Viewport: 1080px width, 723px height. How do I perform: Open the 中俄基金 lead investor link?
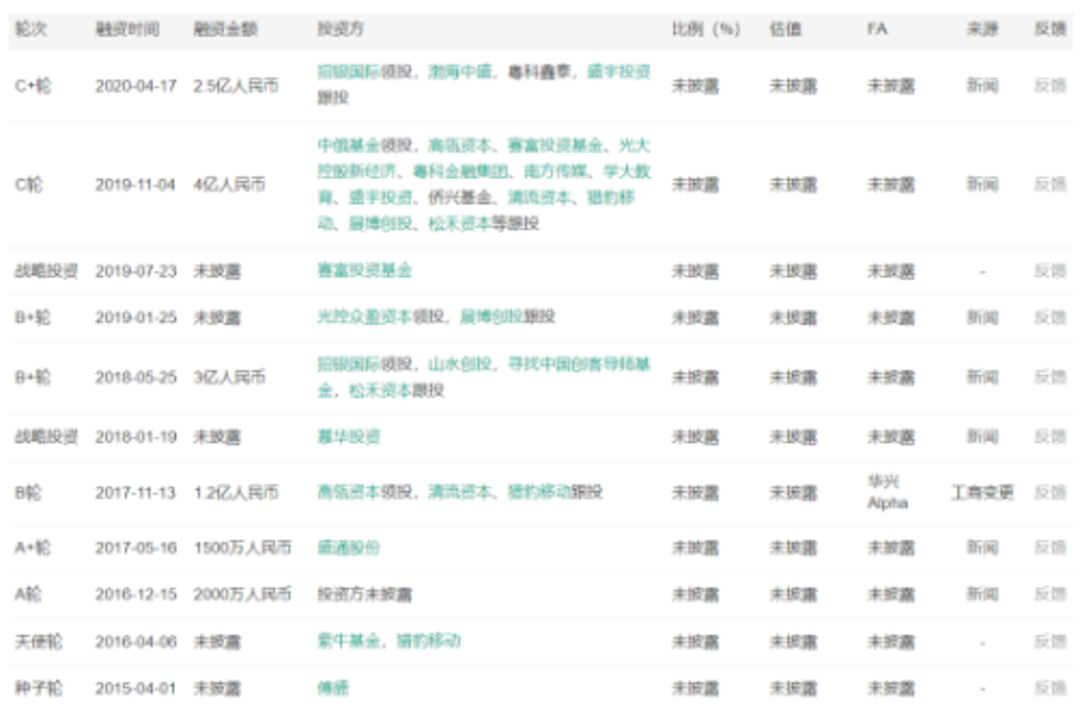[349, 145]
